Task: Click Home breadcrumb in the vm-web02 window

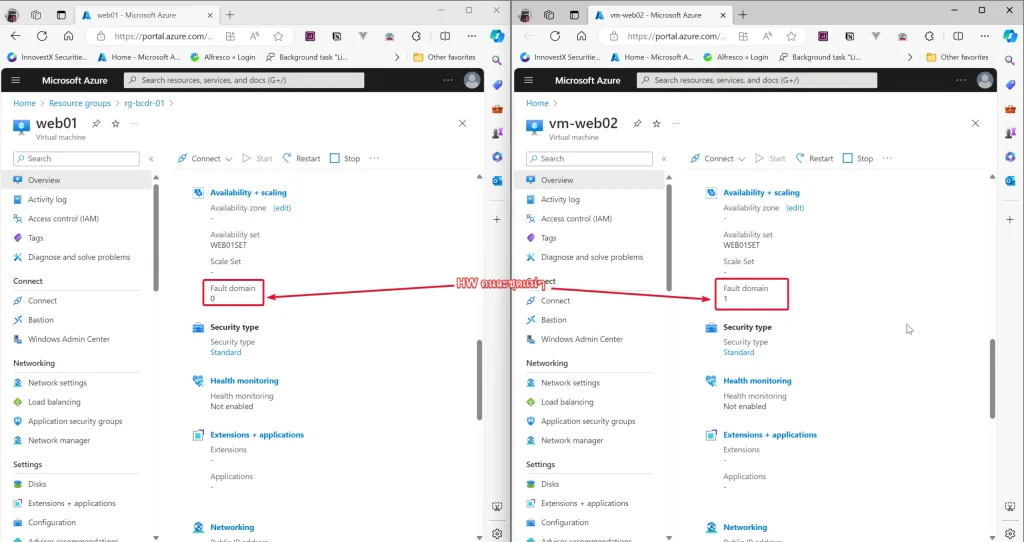Action: tap(537, 103)
